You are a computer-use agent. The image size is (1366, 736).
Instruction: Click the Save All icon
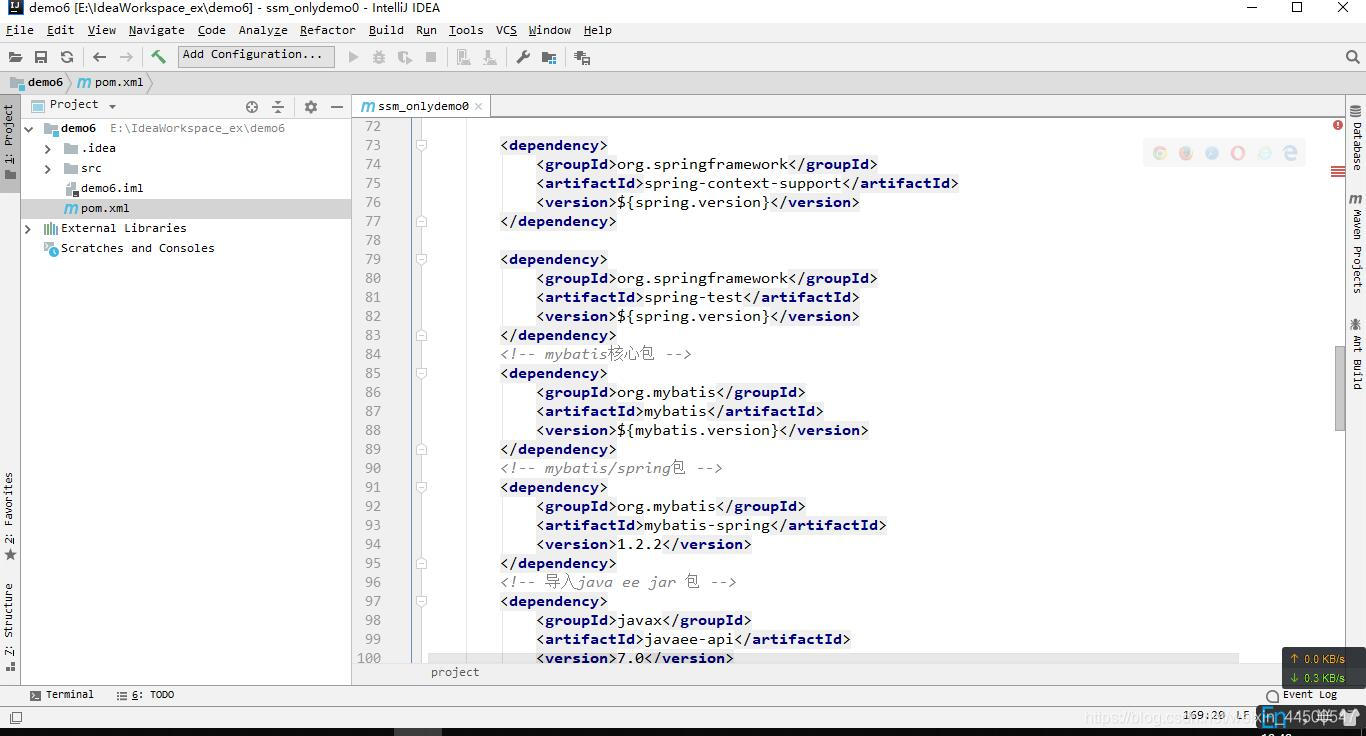[41, 57]
